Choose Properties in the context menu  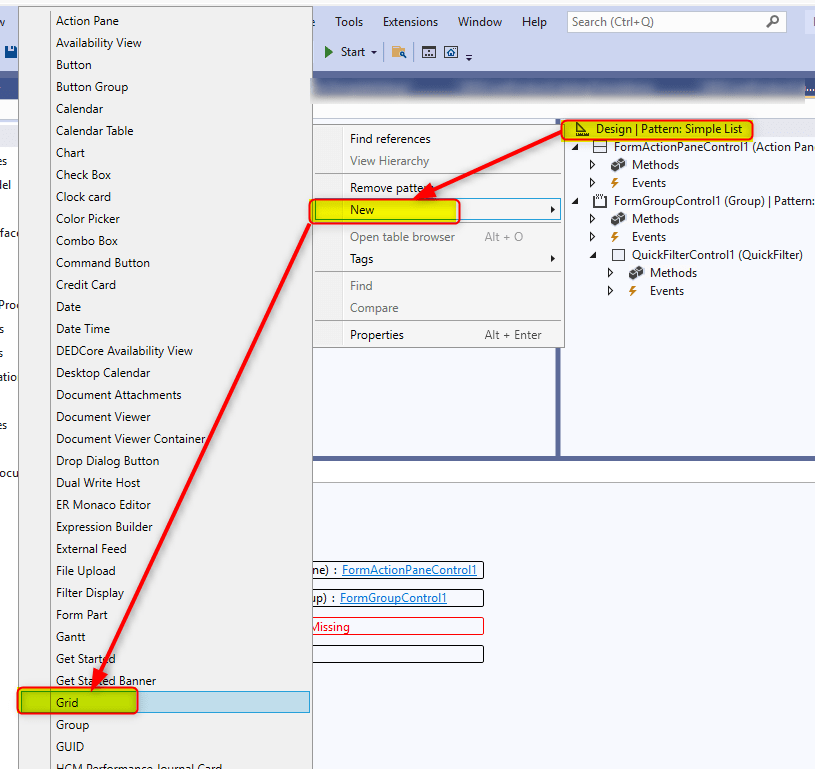pyautogui.click(x=377, y=335)
